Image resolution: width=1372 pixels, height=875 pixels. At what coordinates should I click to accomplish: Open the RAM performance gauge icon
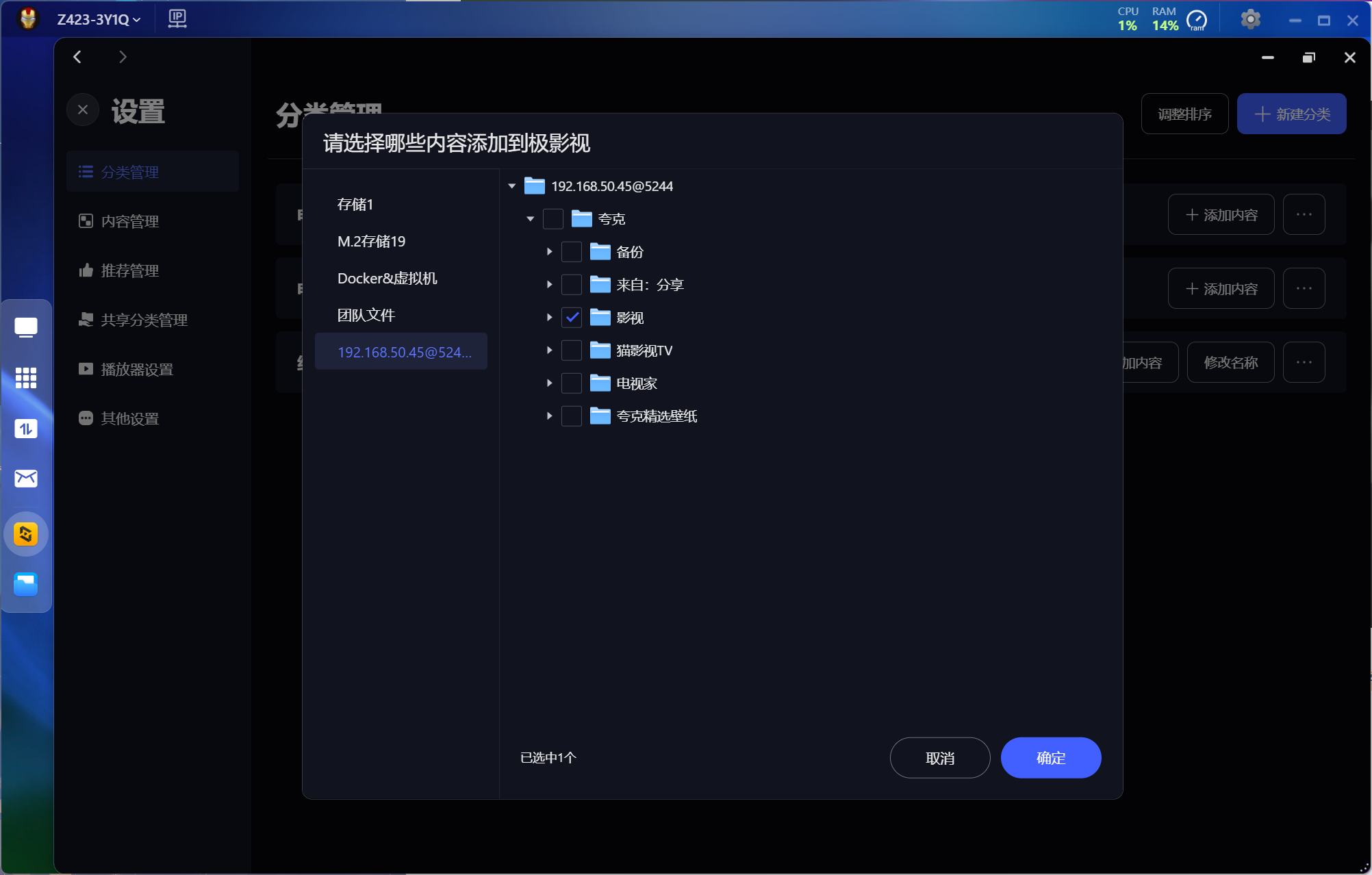[1197, 21]
